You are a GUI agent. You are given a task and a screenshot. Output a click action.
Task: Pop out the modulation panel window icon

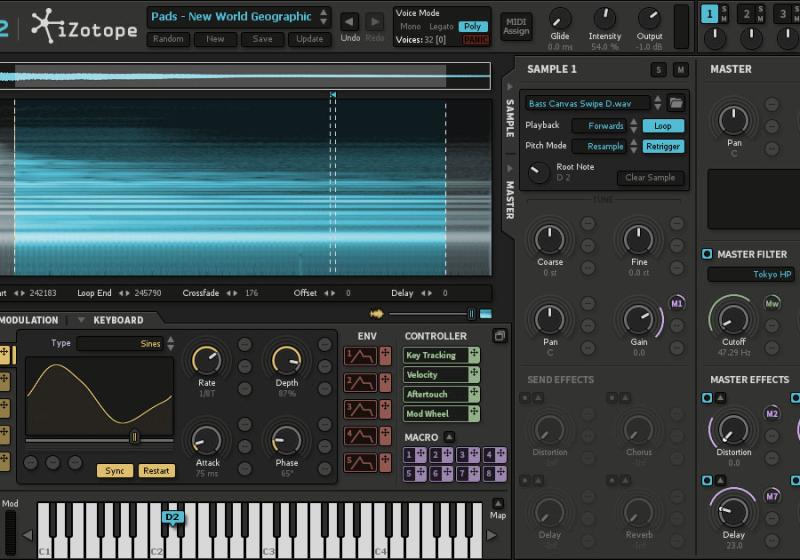tap(499, 336)
